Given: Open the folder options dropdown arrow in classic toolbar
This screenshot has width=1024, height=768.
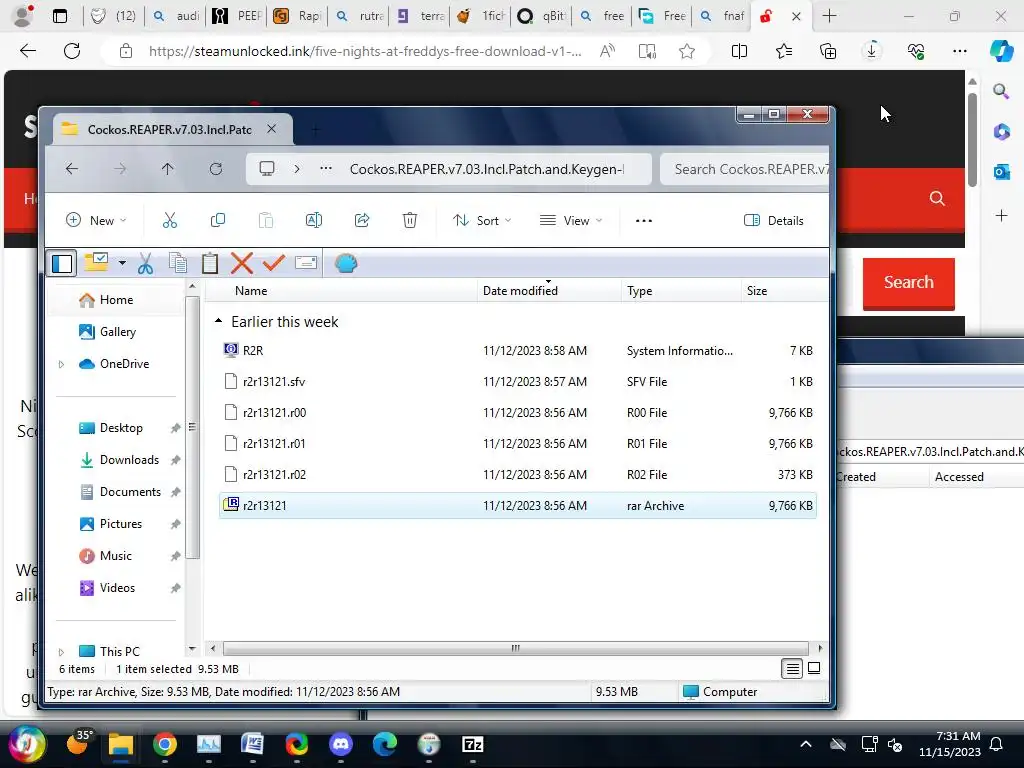Looking at the screenshot, I should click(122, 263).
